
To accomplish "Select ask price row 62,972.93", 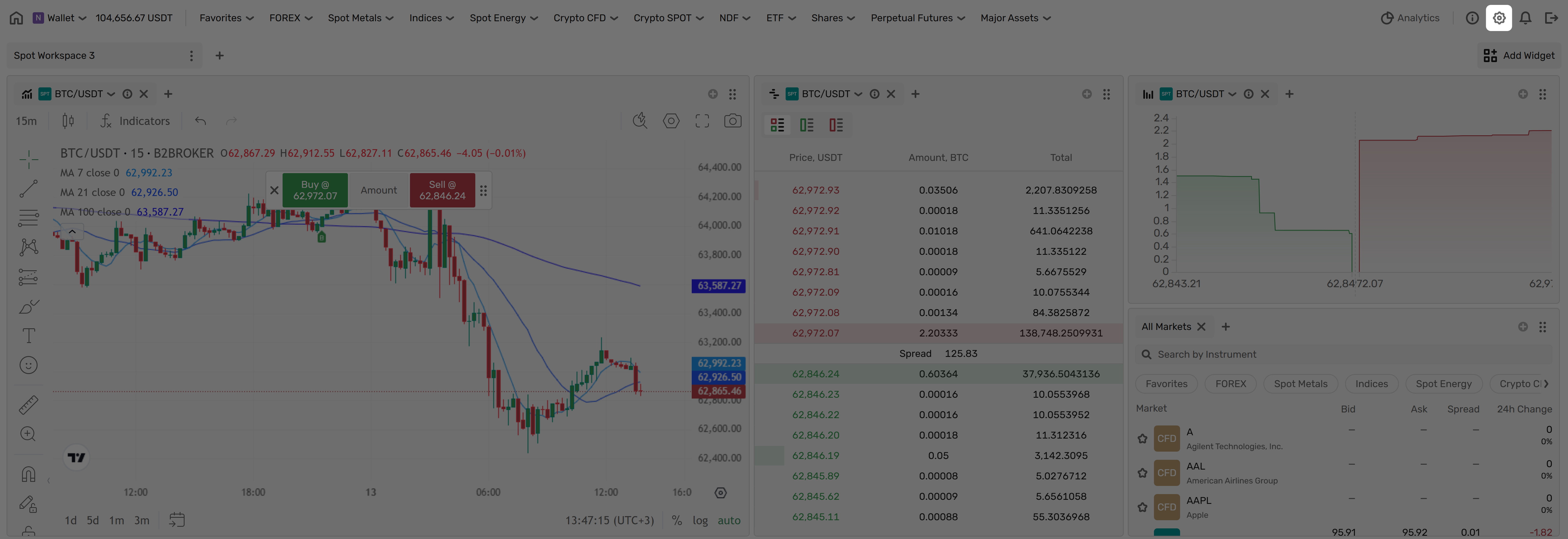I will (x=939, y=190).
